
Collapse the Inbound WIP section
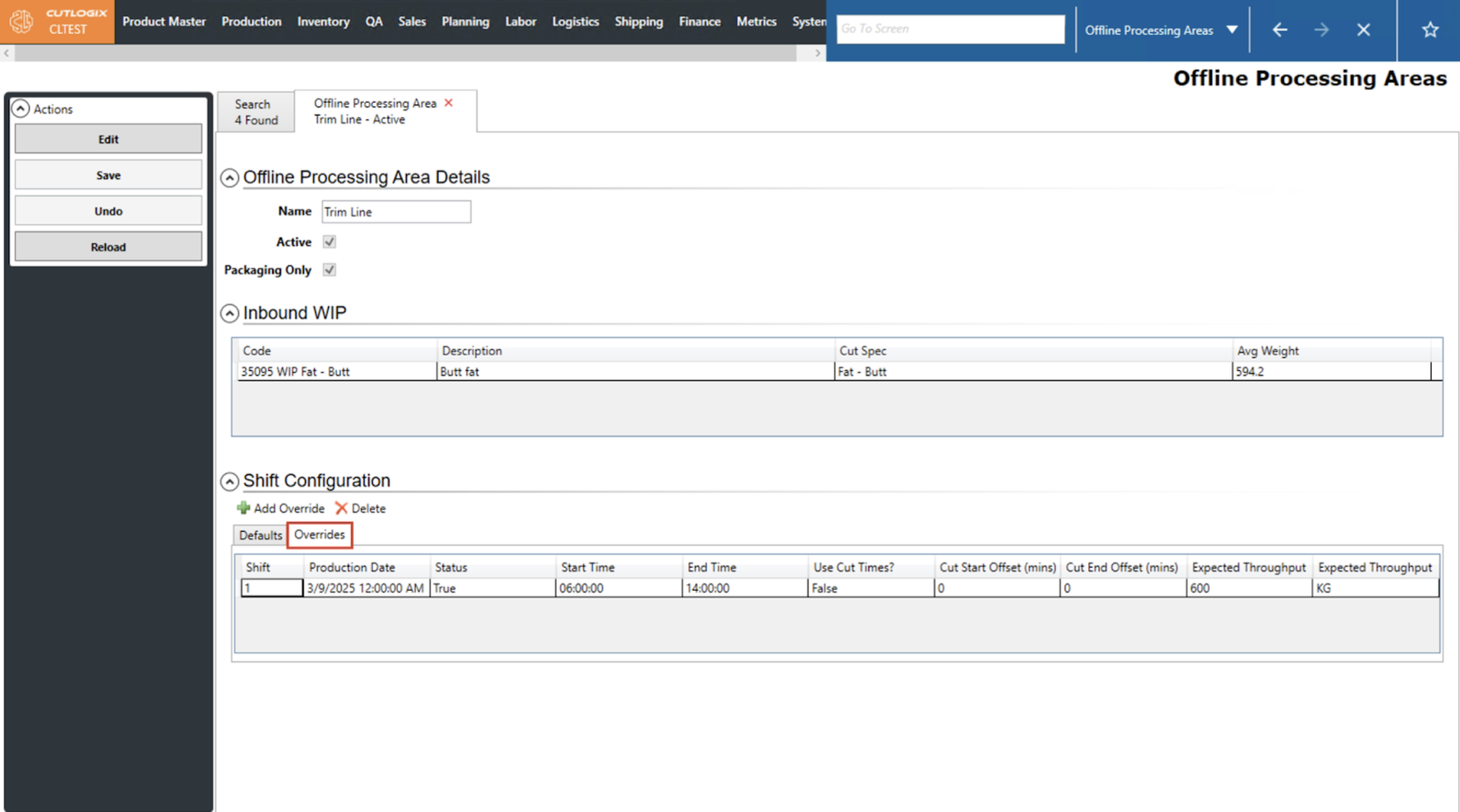pyautogui.click(x=230, y=313)
